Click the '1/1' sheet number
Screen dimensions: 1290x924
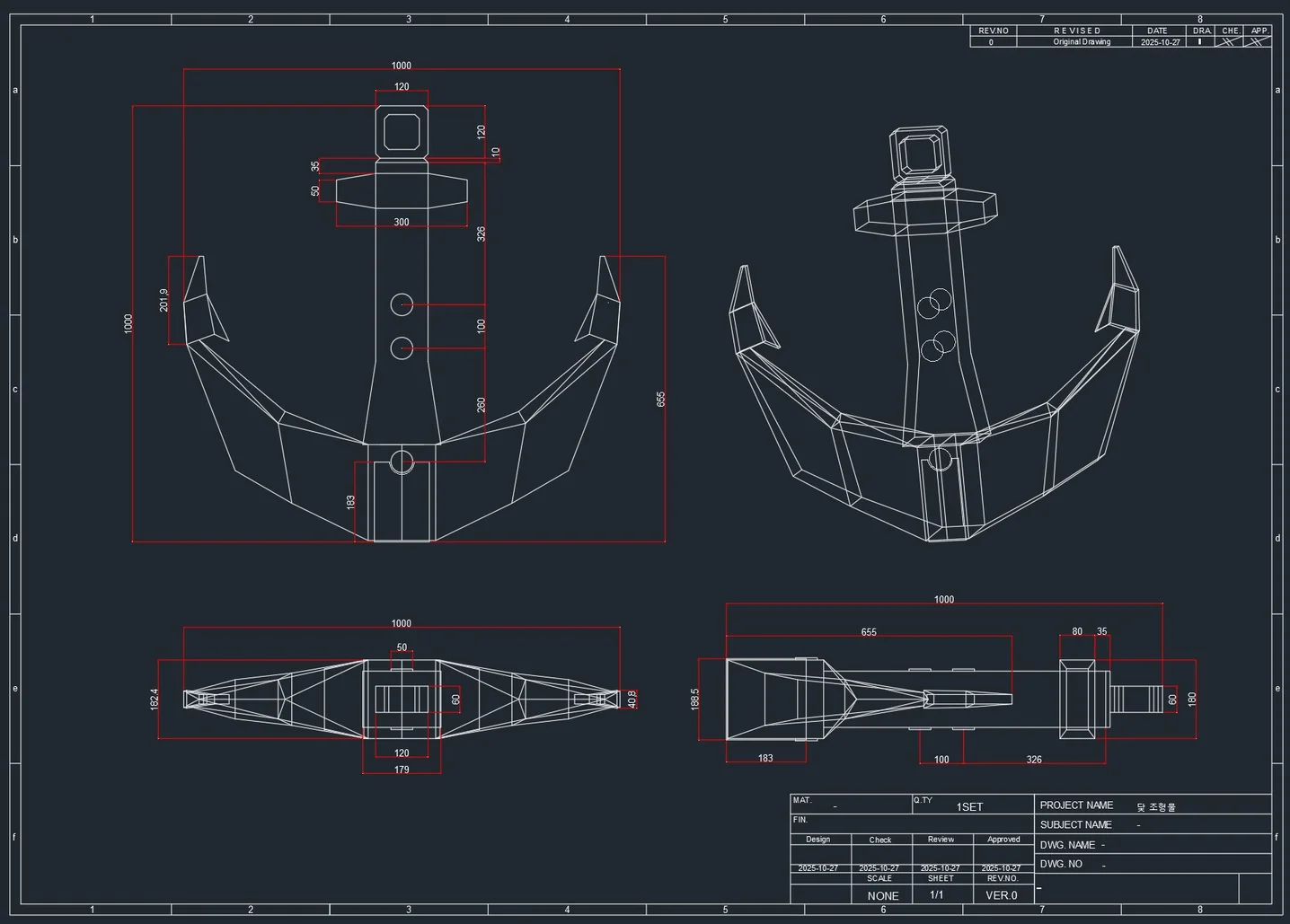937,895
